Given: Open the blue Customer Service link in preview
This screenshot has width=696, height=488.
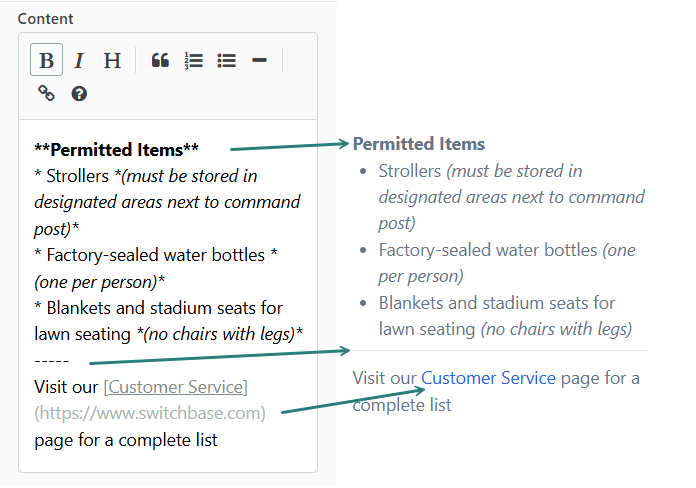Looking at the screenshot, I should click(x=488, y=378).
